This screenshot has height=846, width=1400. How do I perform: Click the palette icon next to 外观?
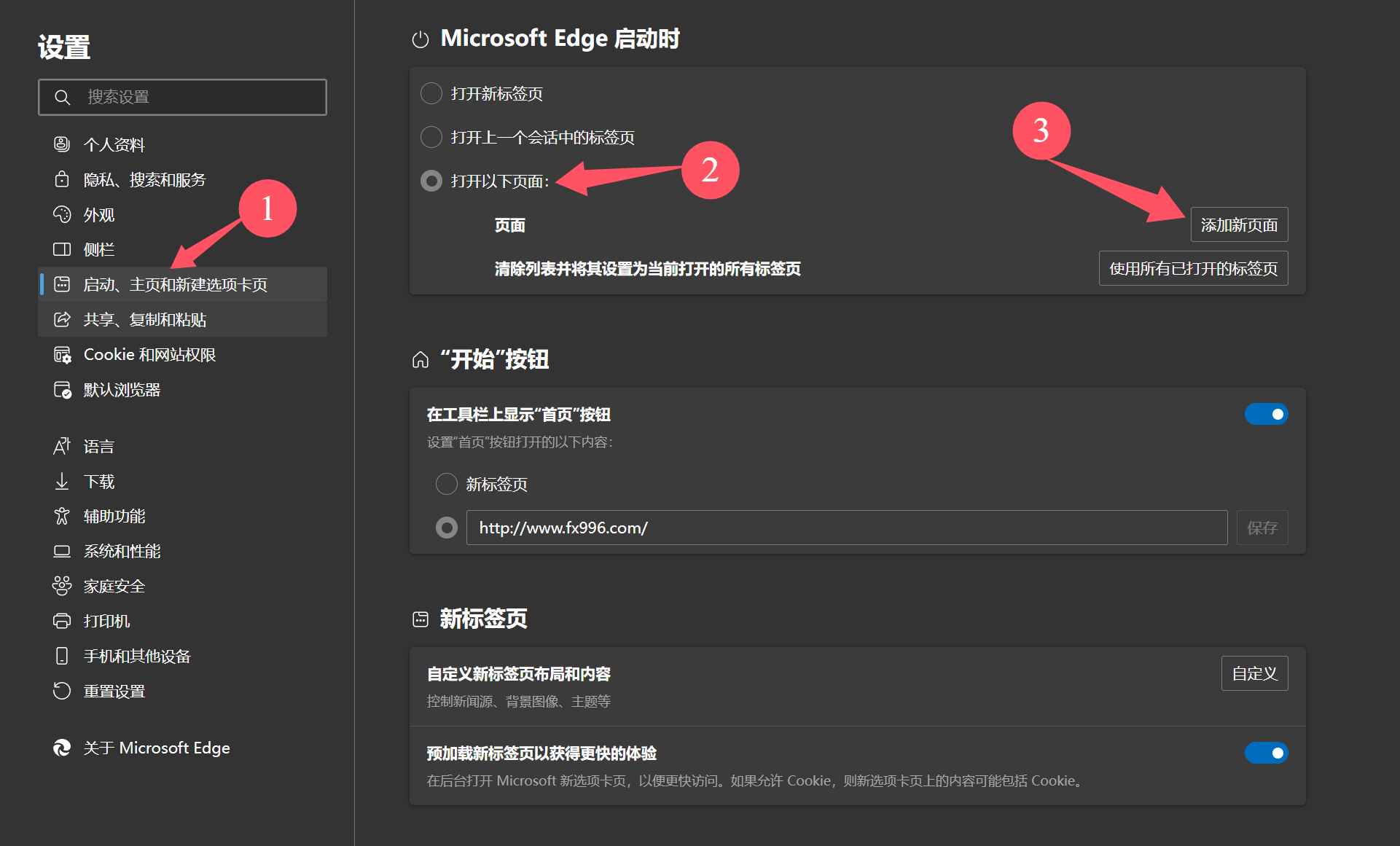(x=62, y=214)
